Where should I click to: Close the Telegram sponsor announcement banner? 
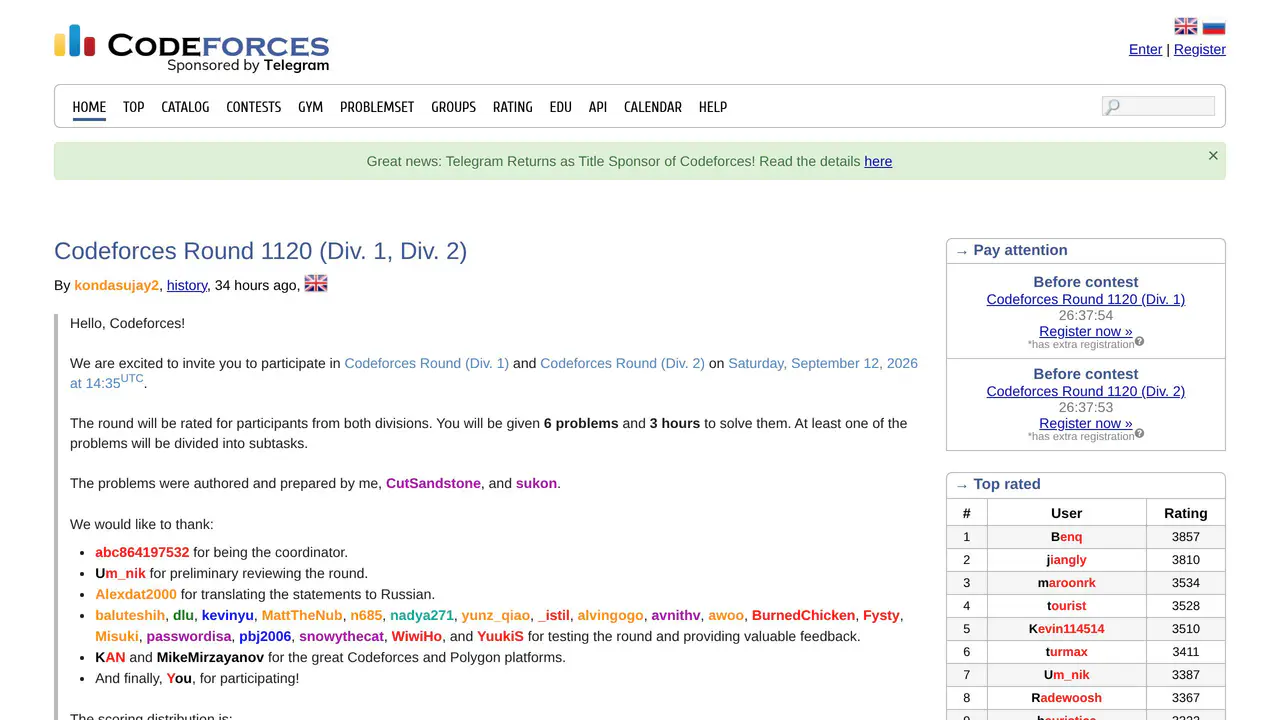[1213, 156]
